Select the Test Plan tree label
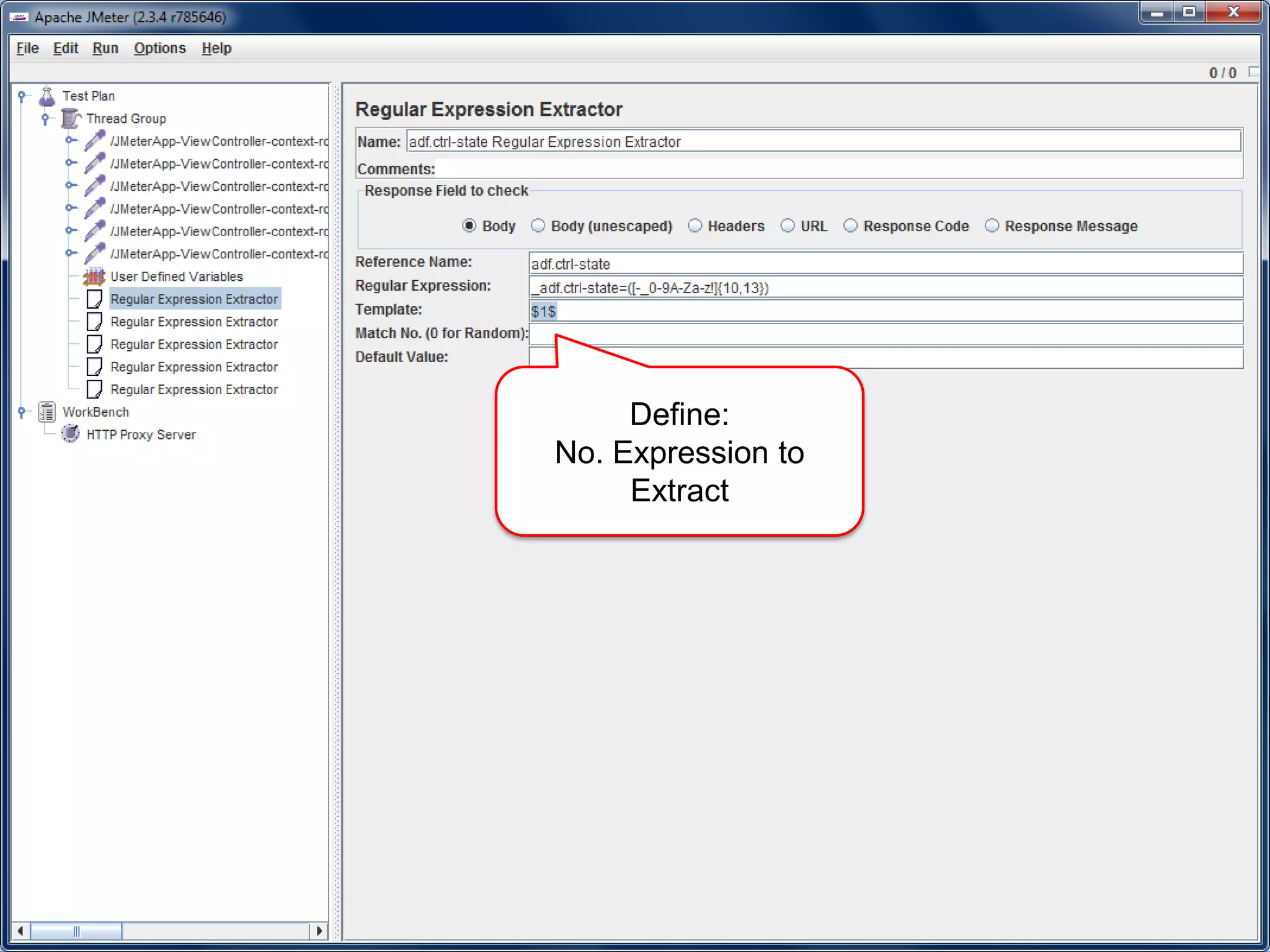 coord(89,96)
